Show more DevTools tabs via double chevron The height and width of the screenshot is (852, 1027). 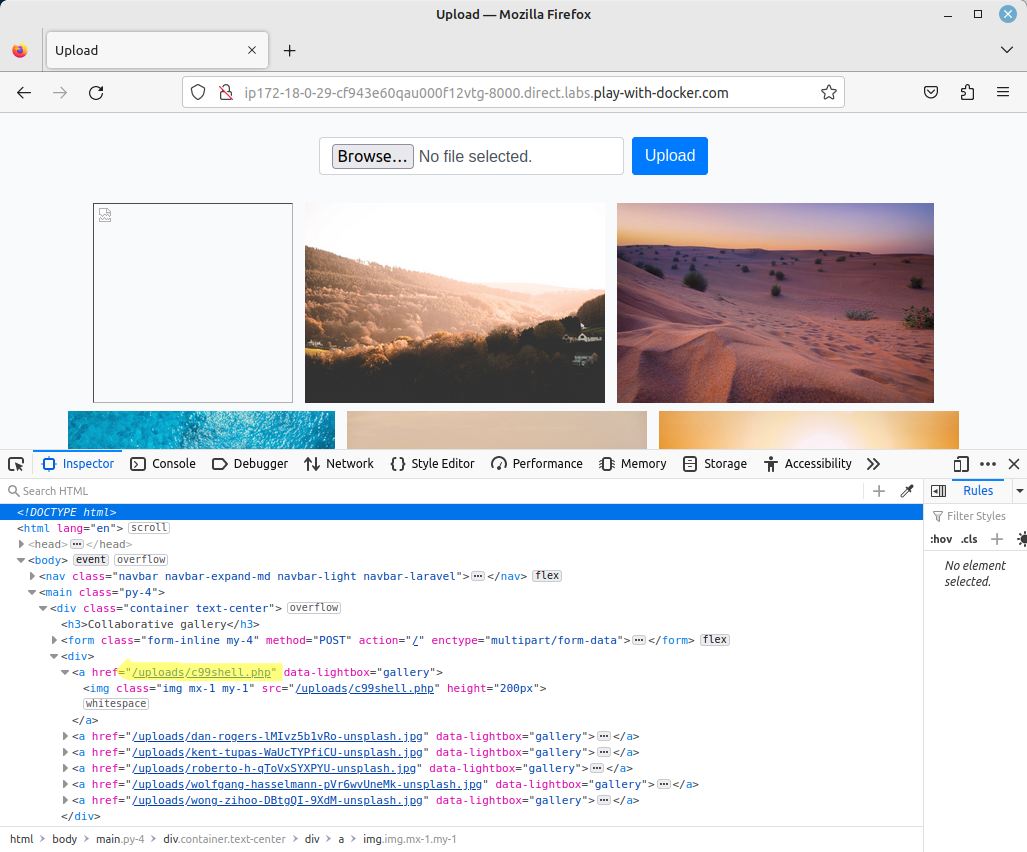click(873, 464)
